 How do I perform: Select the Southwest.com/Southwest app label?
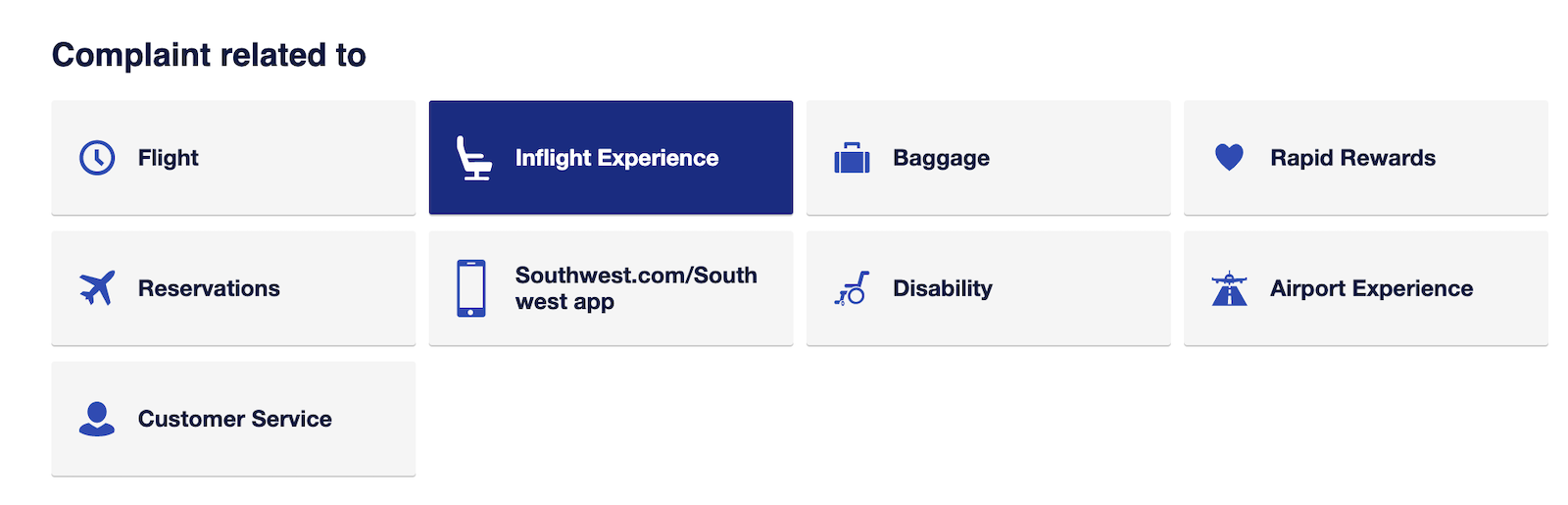636,288
